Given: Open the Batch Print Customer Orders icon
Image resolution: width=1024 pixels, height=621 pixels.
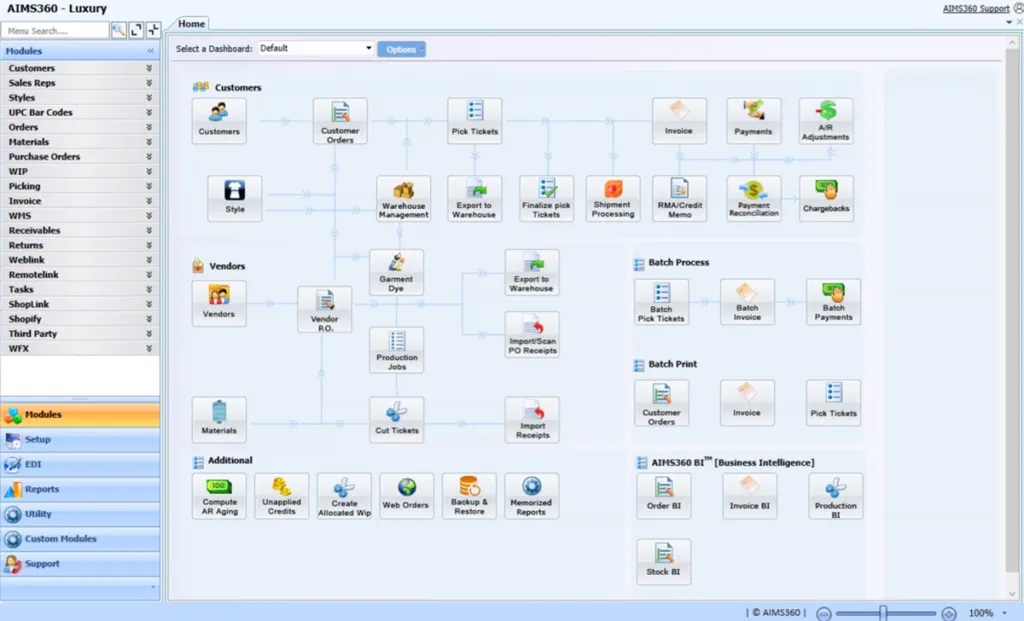Looking at the screenshot, I should pos(661,403).
